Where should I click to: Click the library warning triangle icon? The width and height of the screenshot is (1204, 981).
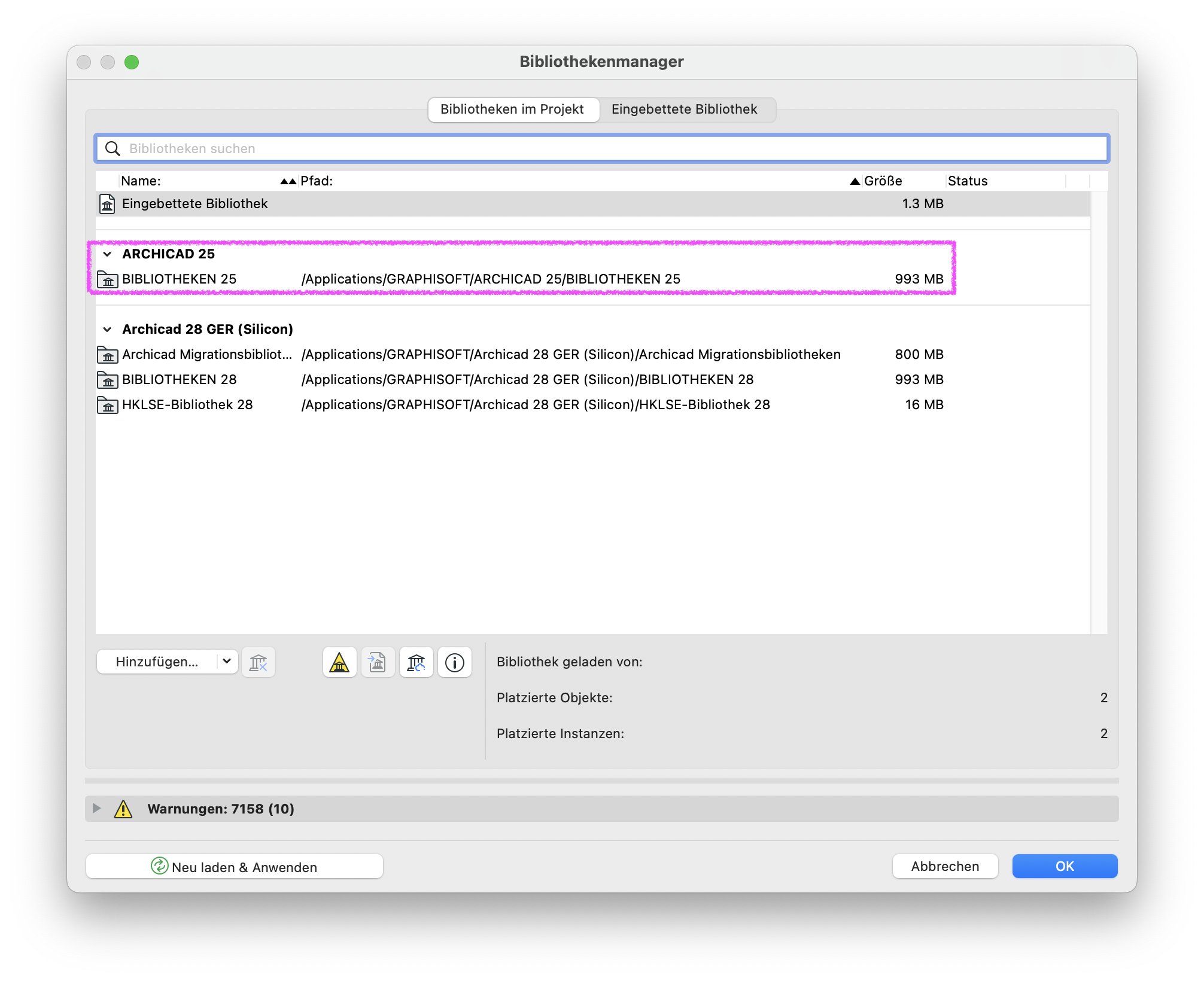pyautogui.click(x=339, y=662)
